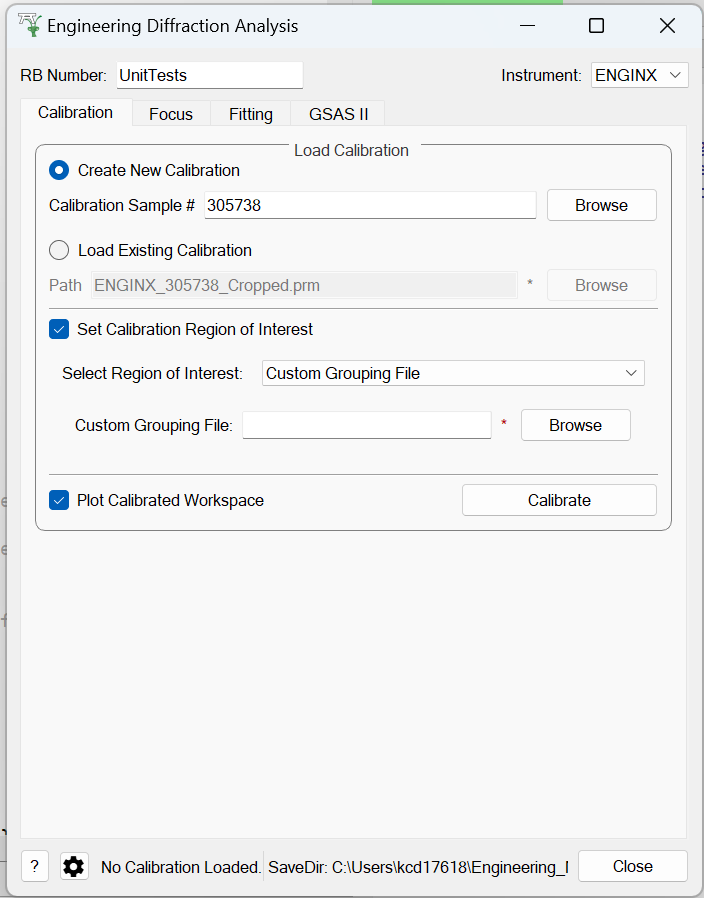The width and height of the screenshot is (704, 898).
Task: Click the Calibrate button
Action: [x=559, y=500]
